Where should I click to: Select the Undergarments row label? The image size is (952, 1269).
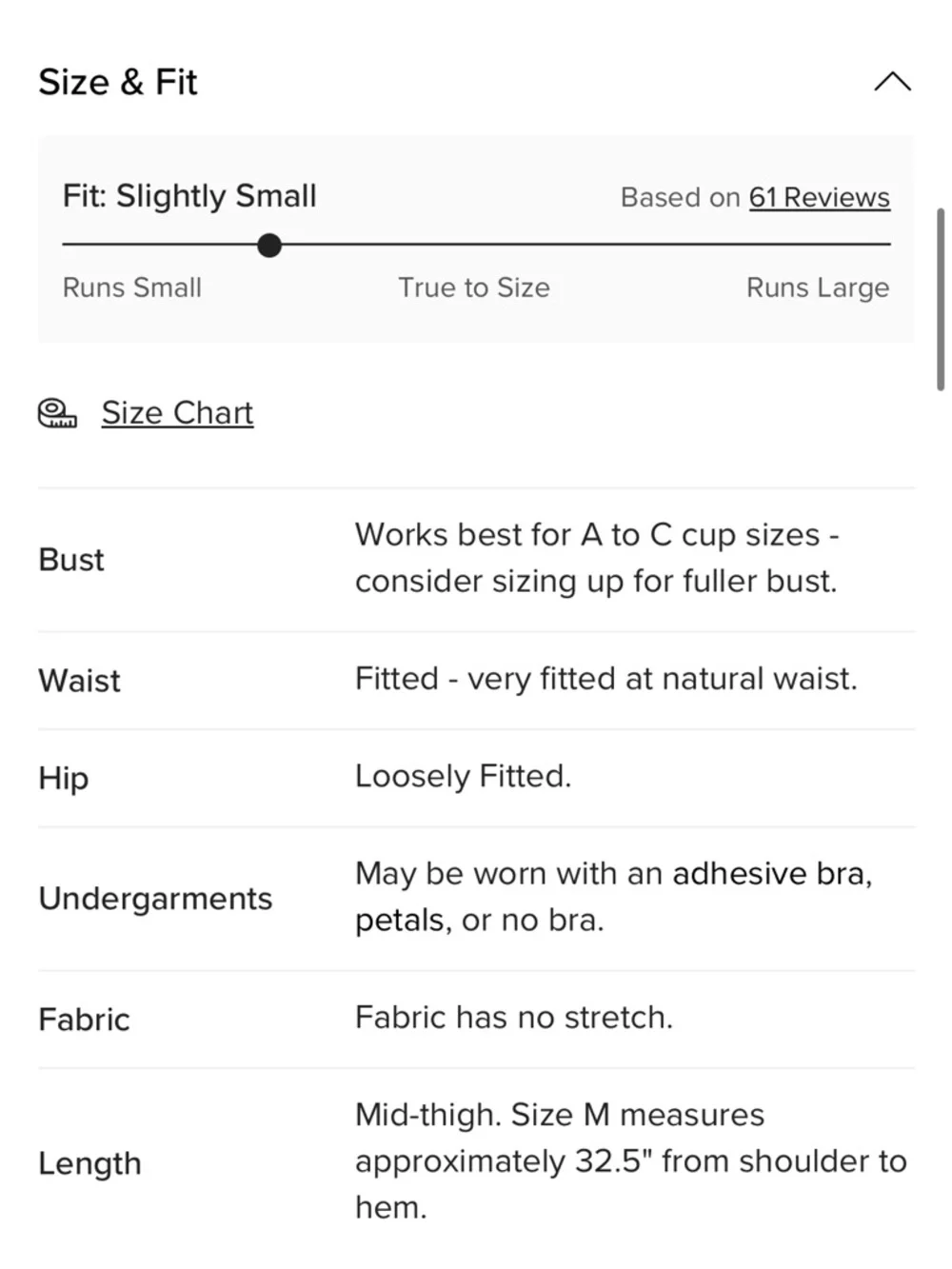tap(155, 899)
